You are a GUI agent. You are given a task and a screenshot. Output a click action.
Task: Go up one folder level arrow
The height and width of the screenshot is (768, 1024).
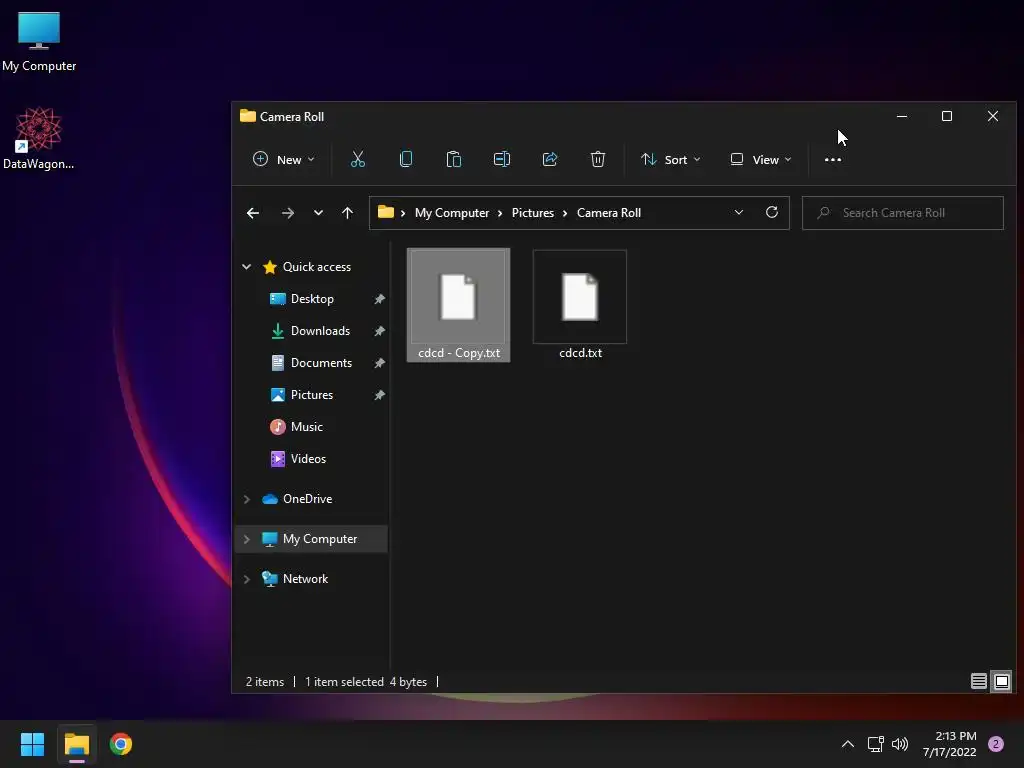347,213
